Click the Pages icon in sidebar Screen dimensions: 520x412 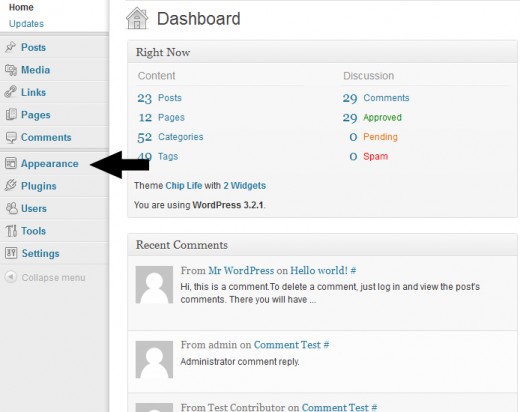[x=11, y=115]
